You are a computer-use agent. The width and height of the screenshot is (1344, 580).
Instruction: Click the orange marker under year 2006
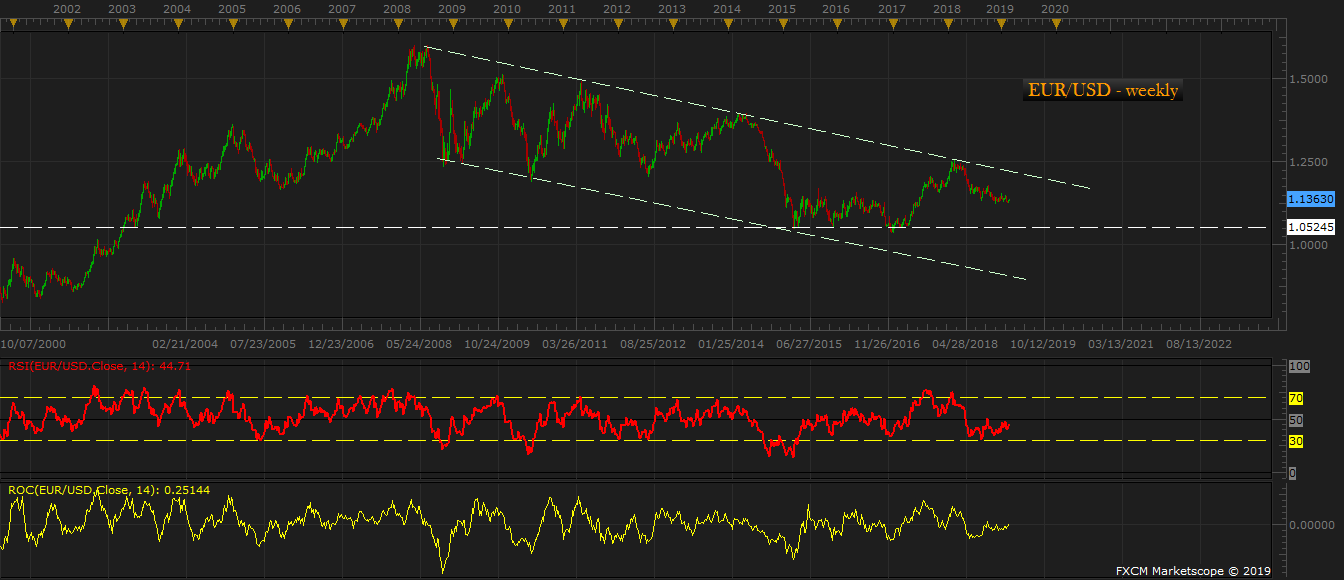[287, 23]
